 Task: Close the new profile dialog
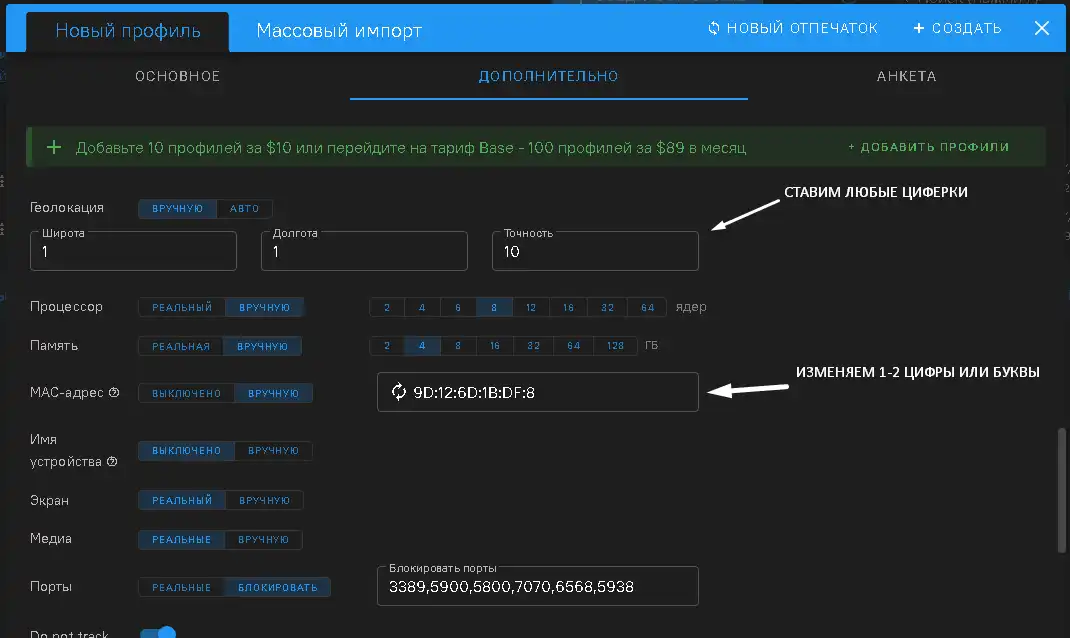coord(1041,28)
